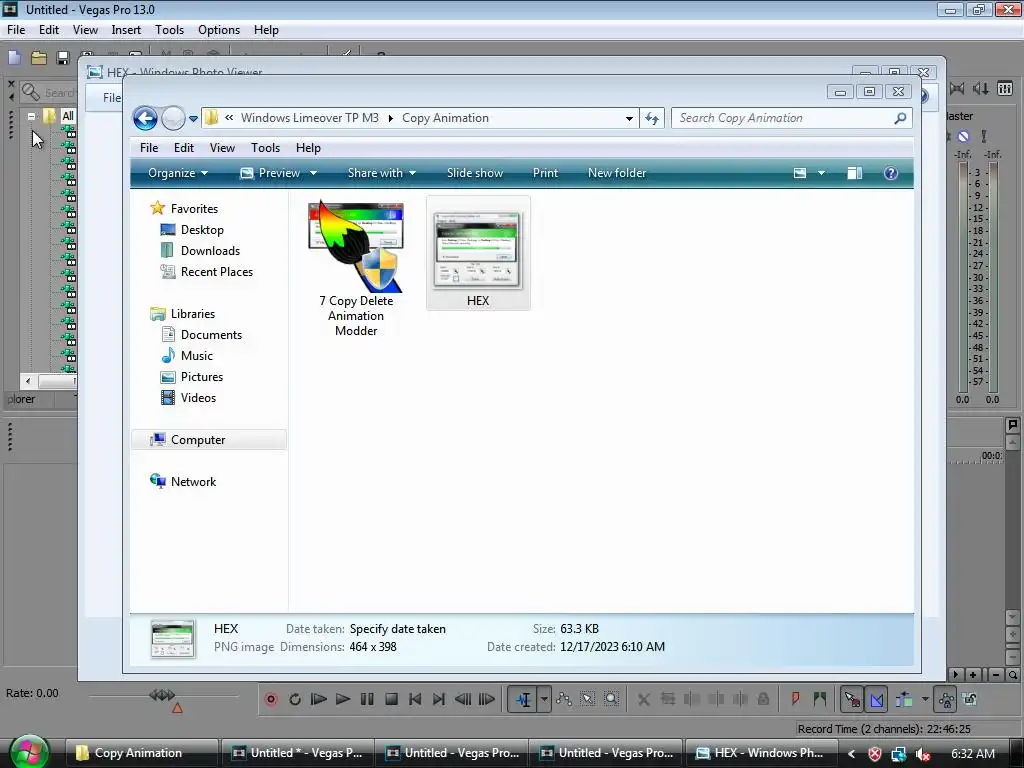Select 7 Copy Delete Animation Modder file
Image resolution: width=1024 pixels, height=768 pixels.
click(x=356, y=268)
